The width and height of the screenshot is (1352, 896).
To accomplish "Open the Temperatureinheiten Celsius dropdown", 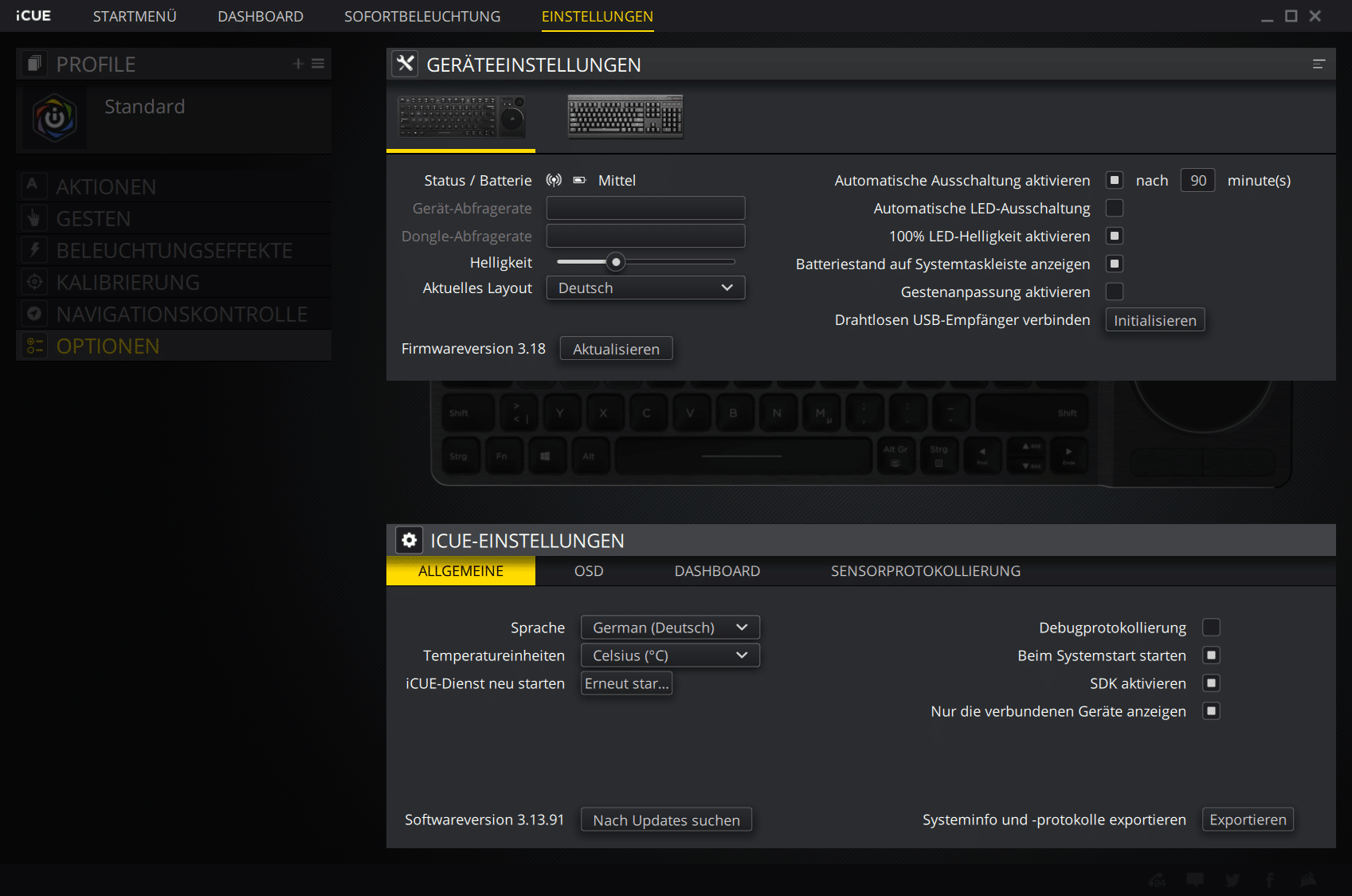I will coord(670,655).
